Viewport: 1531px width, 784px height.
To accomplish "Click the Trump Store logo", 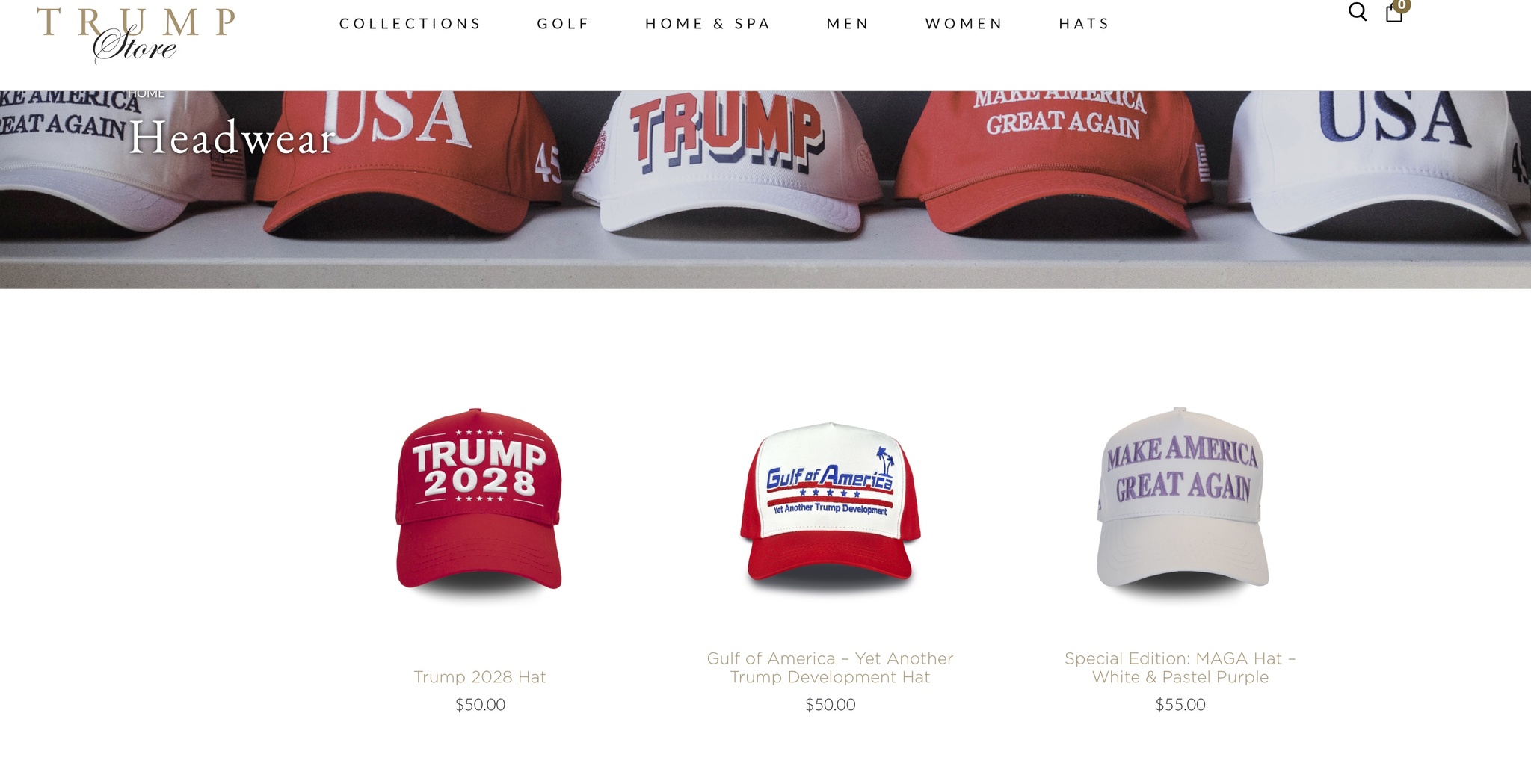I will (x=136, y=34).
